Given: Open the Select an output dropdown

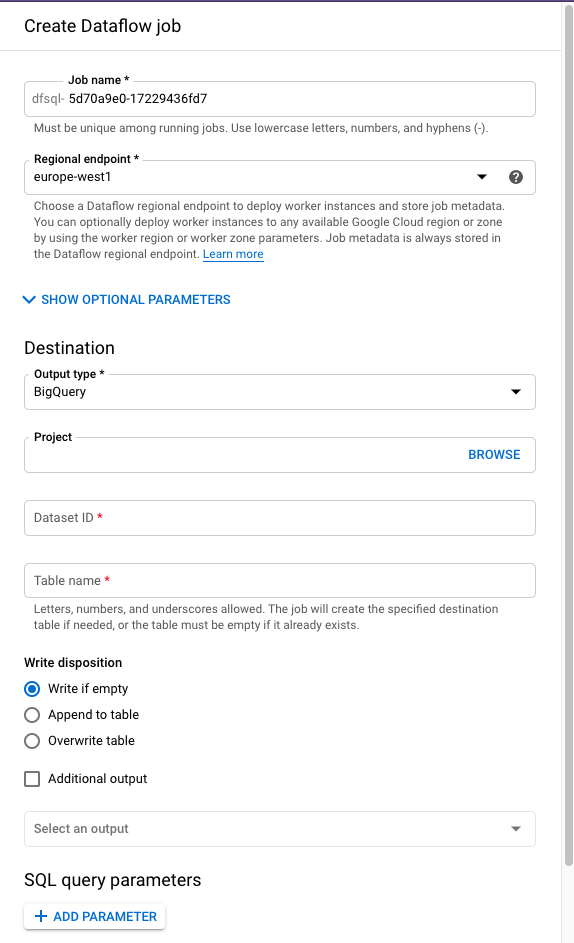Looking at the screenshot, I should [280, 829].
